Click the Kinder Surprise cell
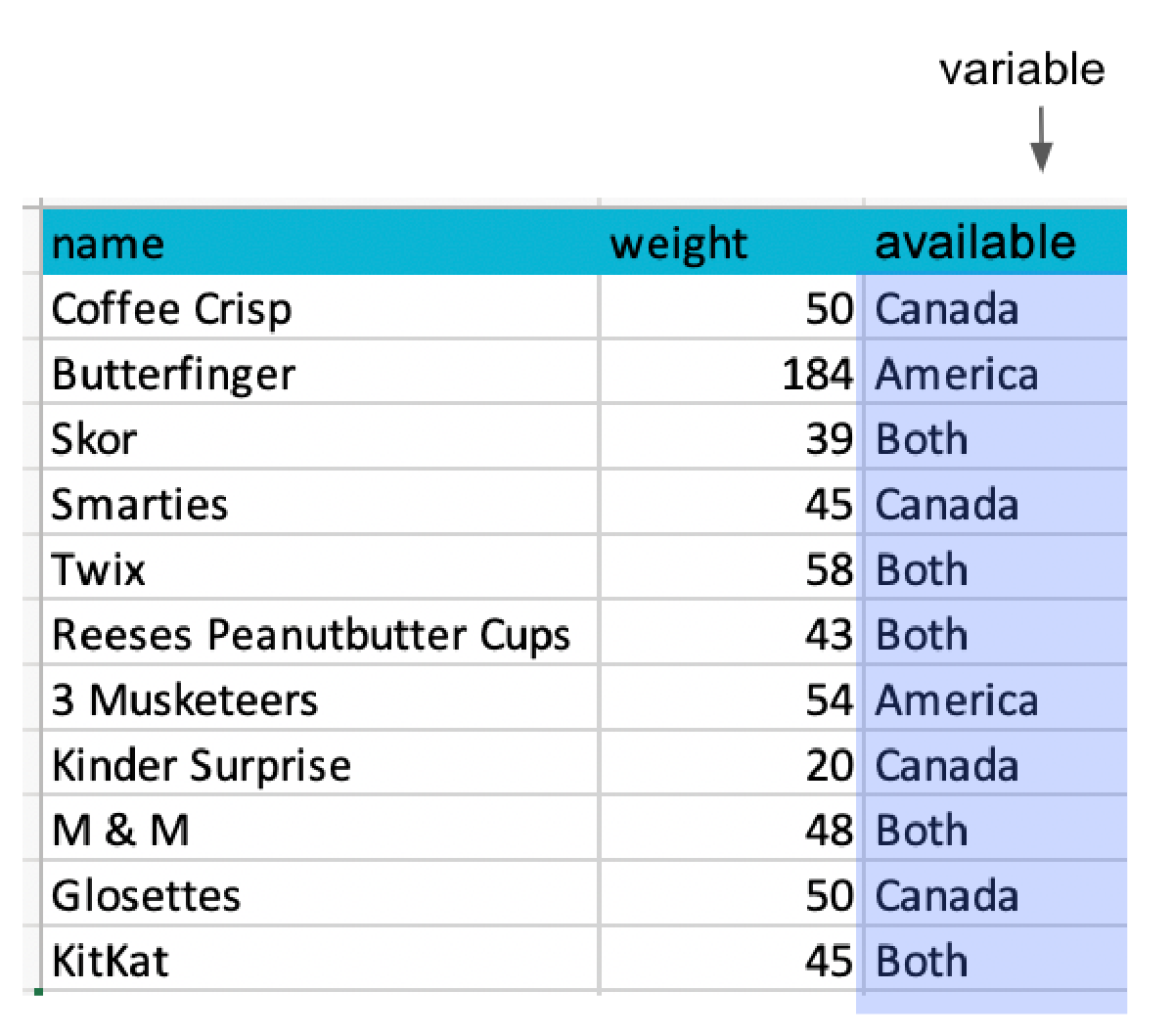The width and height of the screenshot is (1174, 1036). (202, 766)
